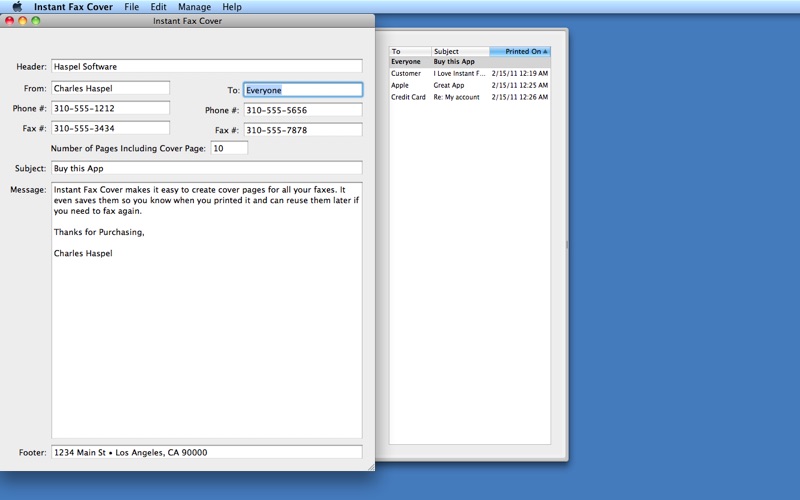Click the To column header in list
800x500 pixels.
tap(410, 51)
